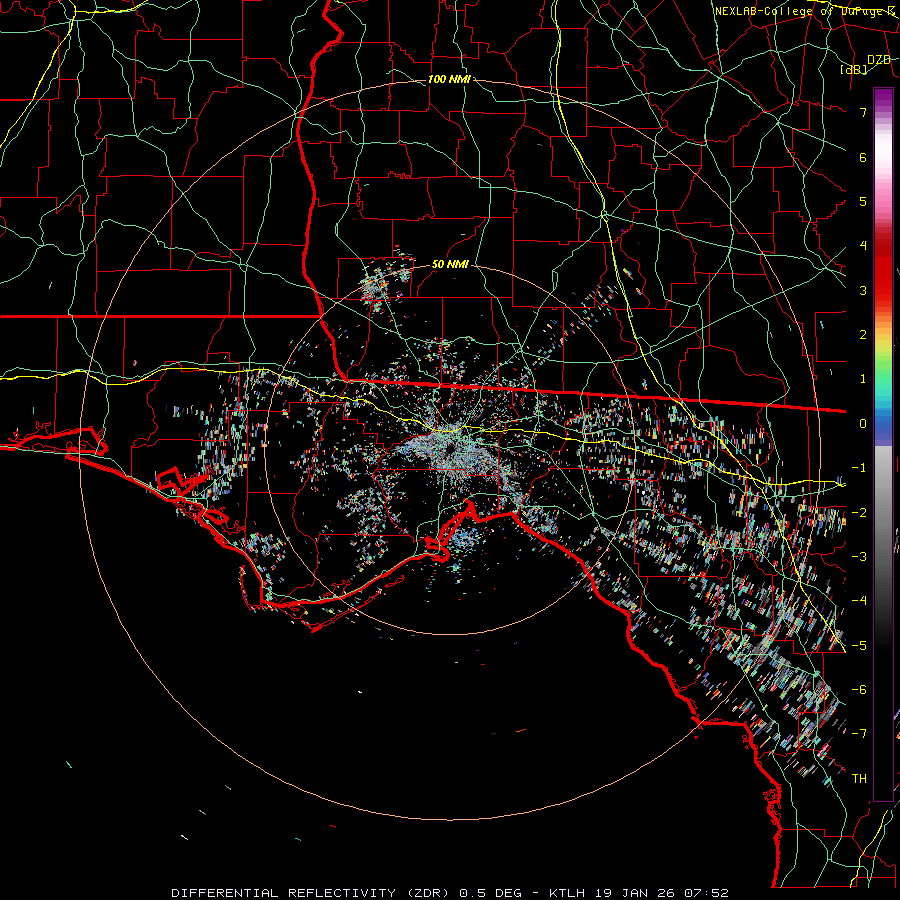The image size is (900, 900).
Task: Click the ZDR color scale bar
Action: [883, 444]
